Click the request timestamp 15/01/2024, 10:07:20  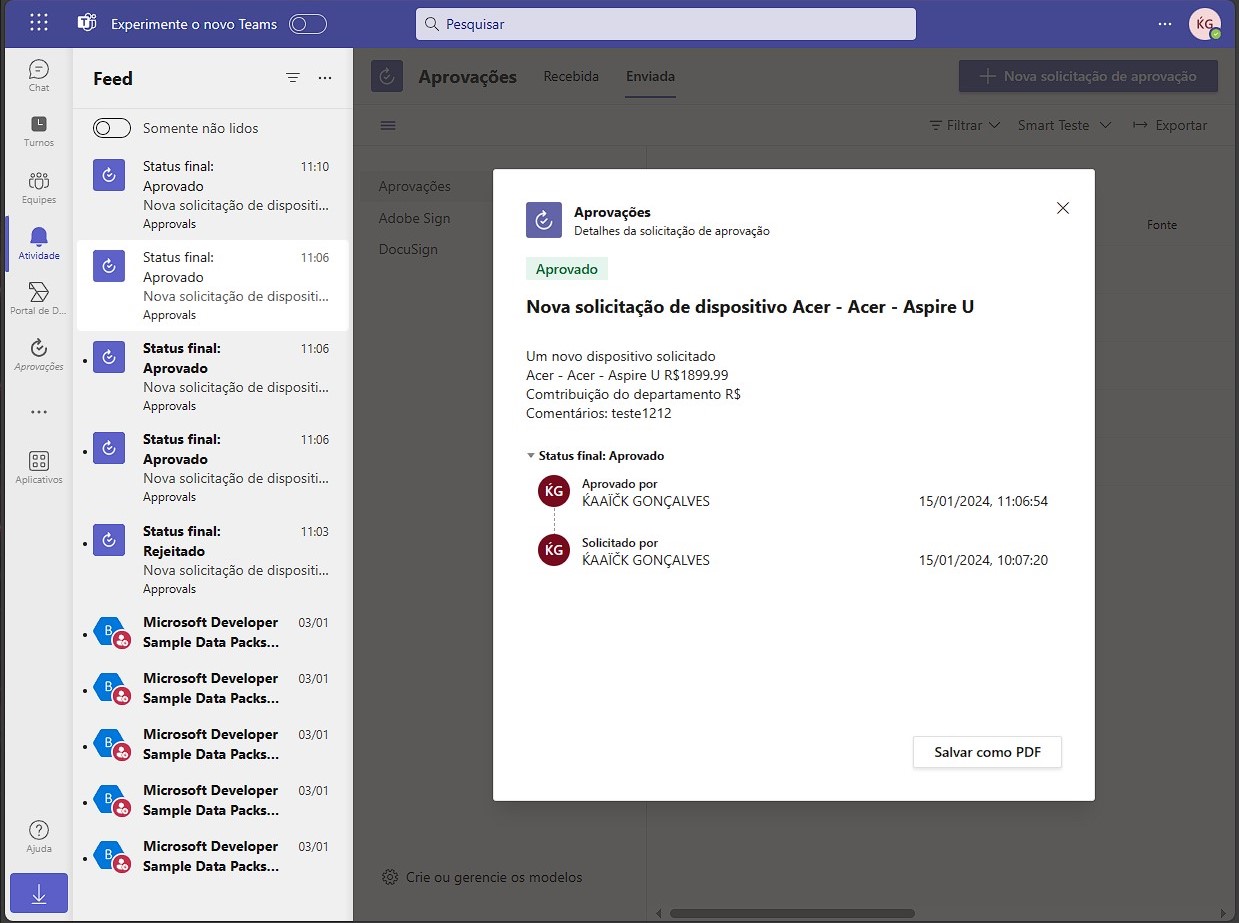(983, 560)
